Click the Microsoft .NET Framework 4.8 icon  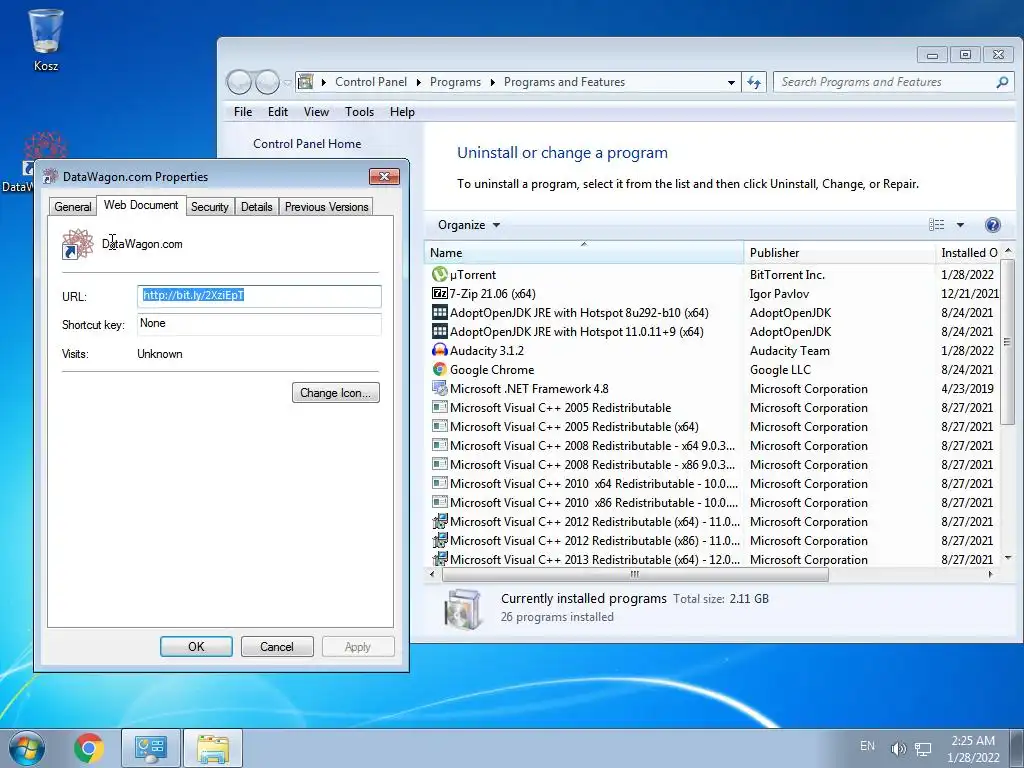pos(440,389)
